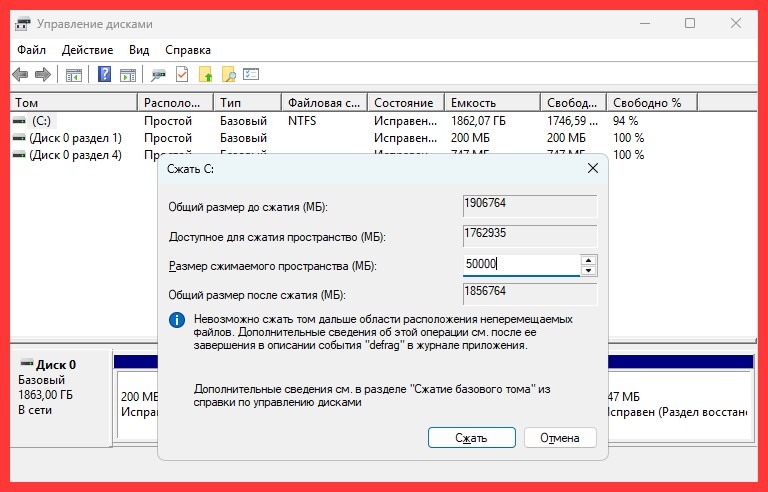This screenshot has width=768, height=492.
Task: Click the disk connection toolbar icon
Action: (158, 75)
